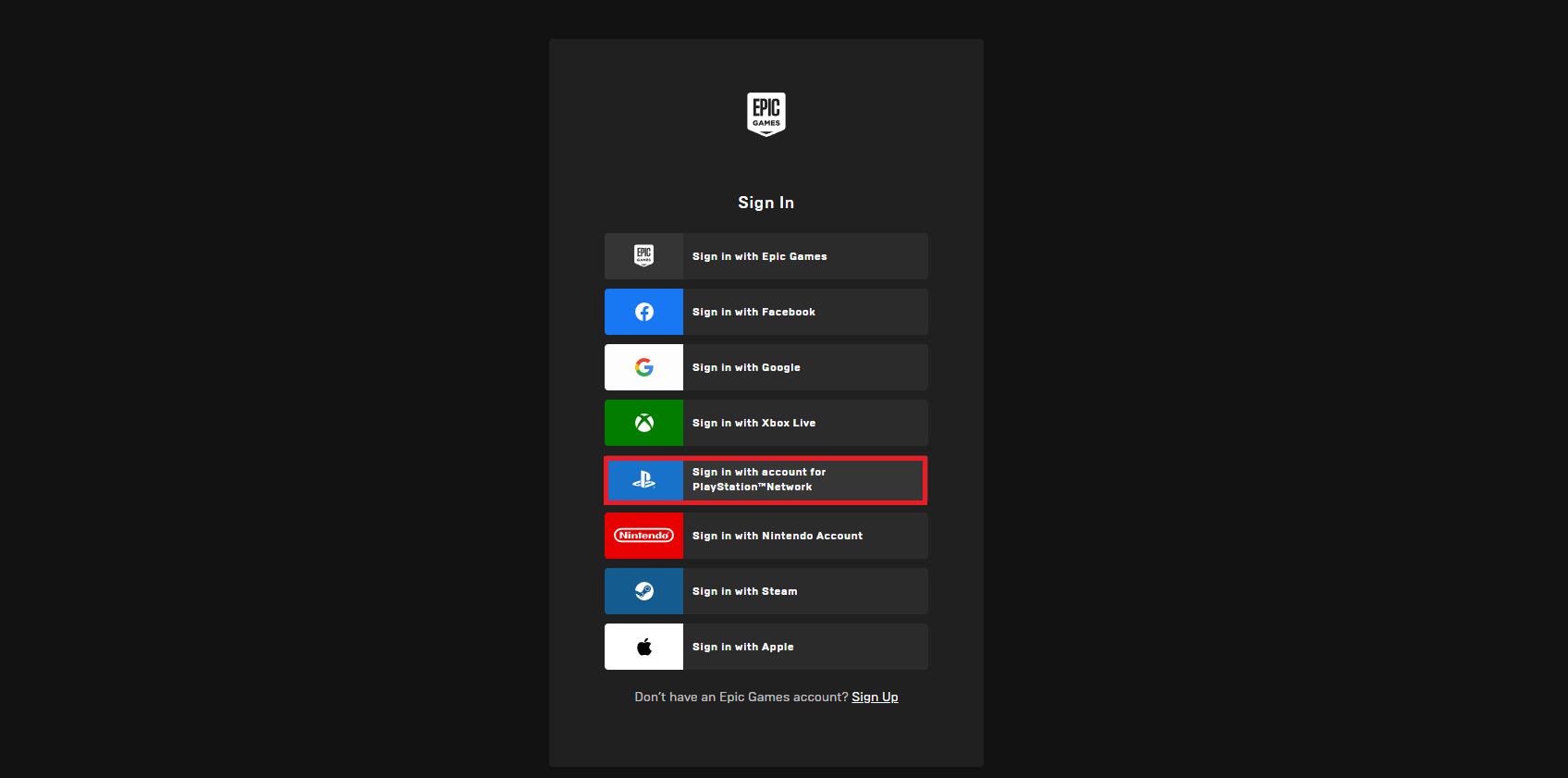Click the PlayStation logo tile
1568x778 pixels.
pos(643,480)
